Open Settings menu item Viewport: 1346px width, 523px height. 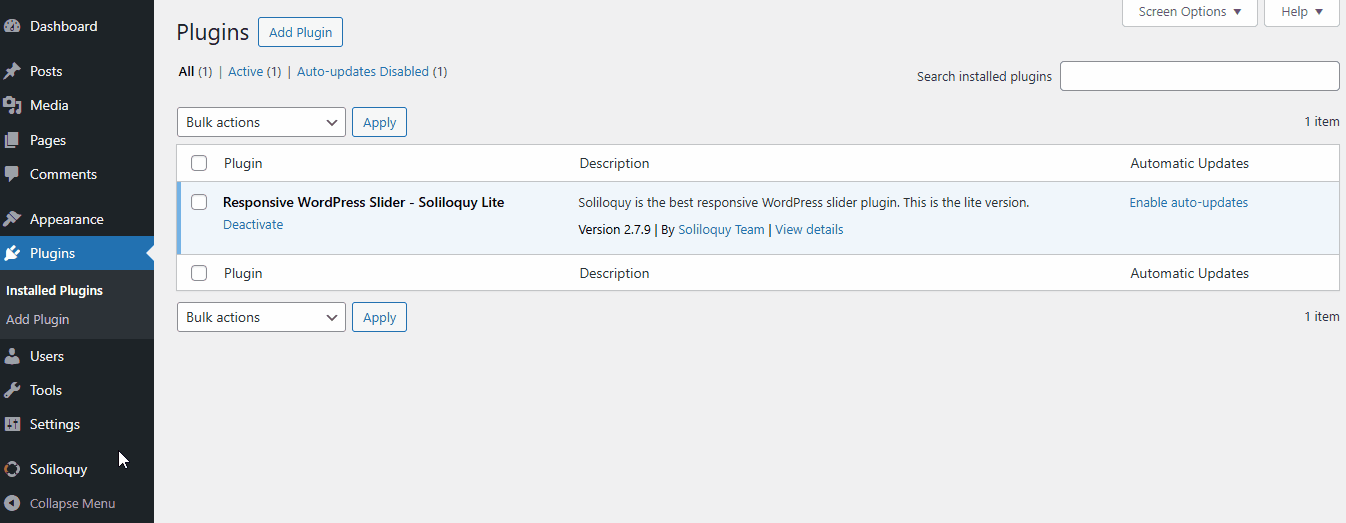point(77,424)
